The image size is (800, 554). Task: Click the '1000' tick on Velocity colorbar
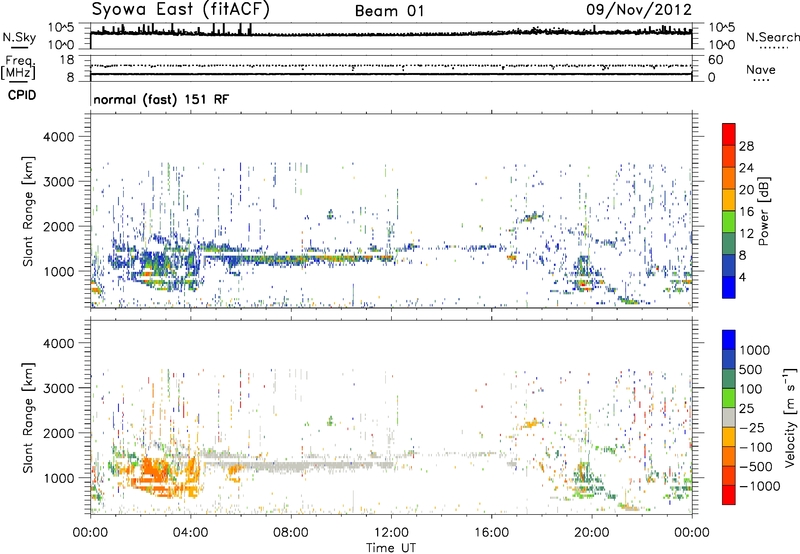[x=755, y=350]
